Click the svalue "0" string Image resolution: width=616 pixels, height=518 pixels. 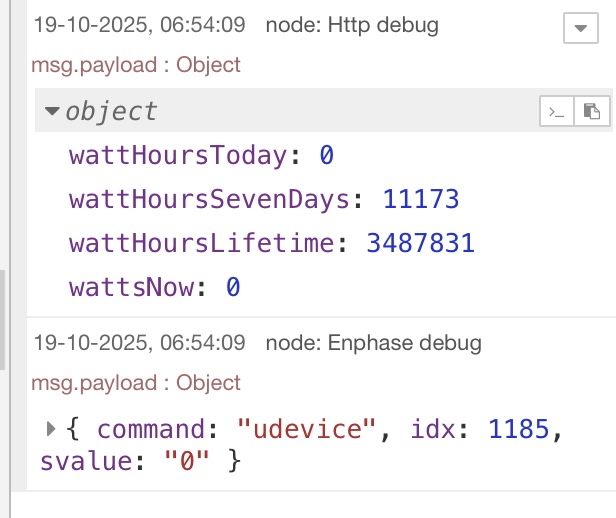pos(190,461)
